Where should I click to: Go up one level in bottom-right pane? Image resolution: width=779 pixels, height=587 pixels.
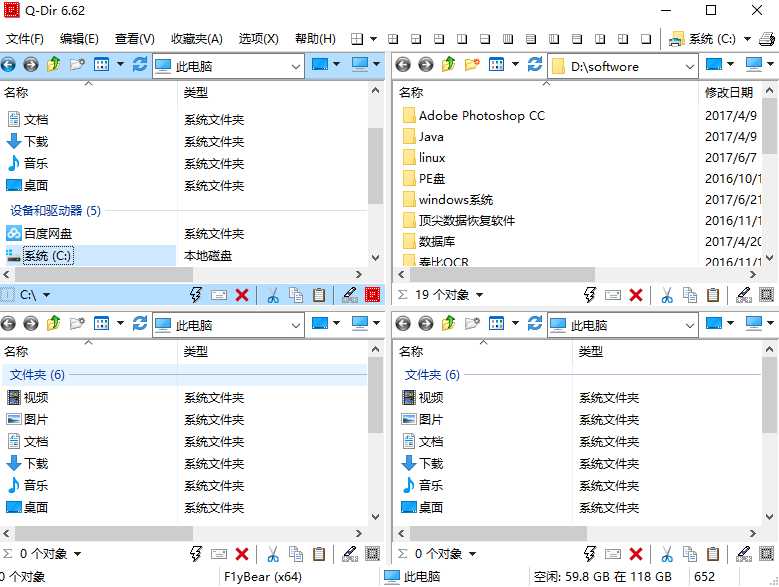pos(449,324)
